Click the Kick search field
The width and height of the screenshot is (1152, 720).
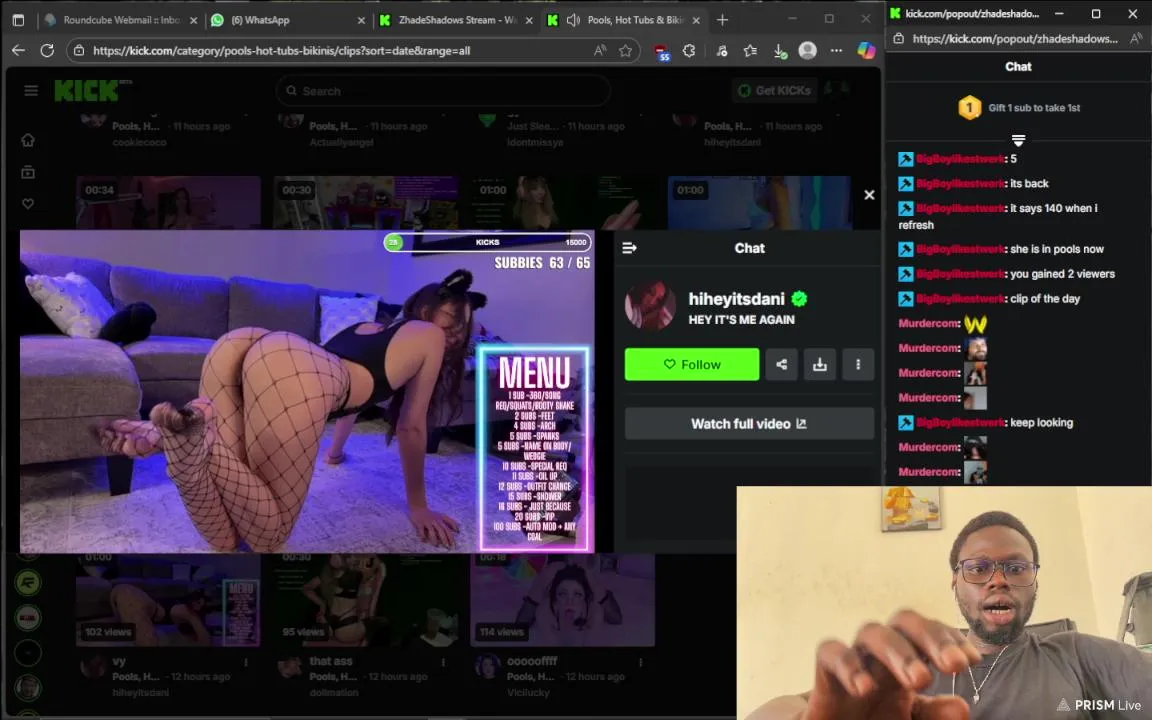pos(443,91)
